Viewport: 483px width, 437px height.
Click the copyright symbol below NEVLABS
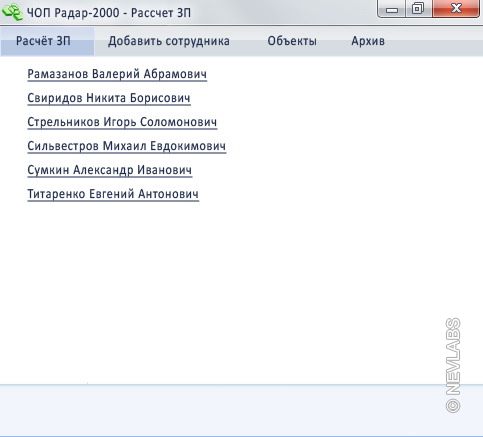tap(453, 406)
